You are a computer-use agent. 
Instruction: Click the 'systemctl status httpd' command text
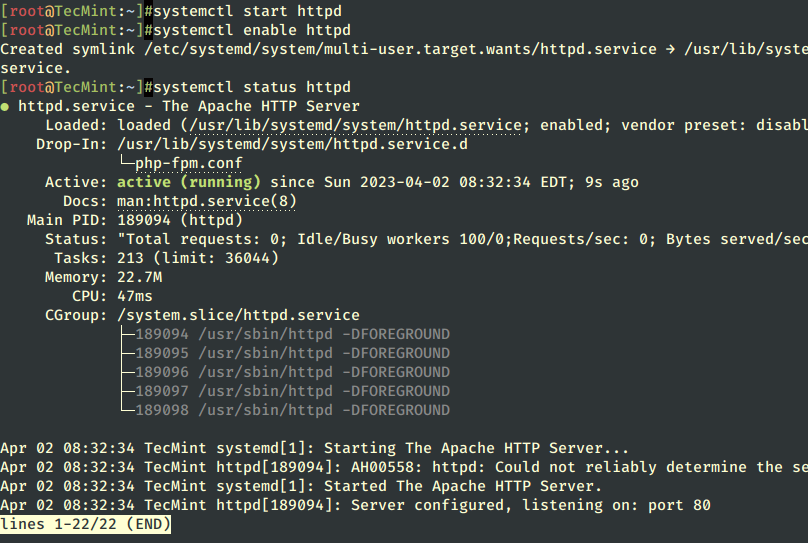(252, 88)
